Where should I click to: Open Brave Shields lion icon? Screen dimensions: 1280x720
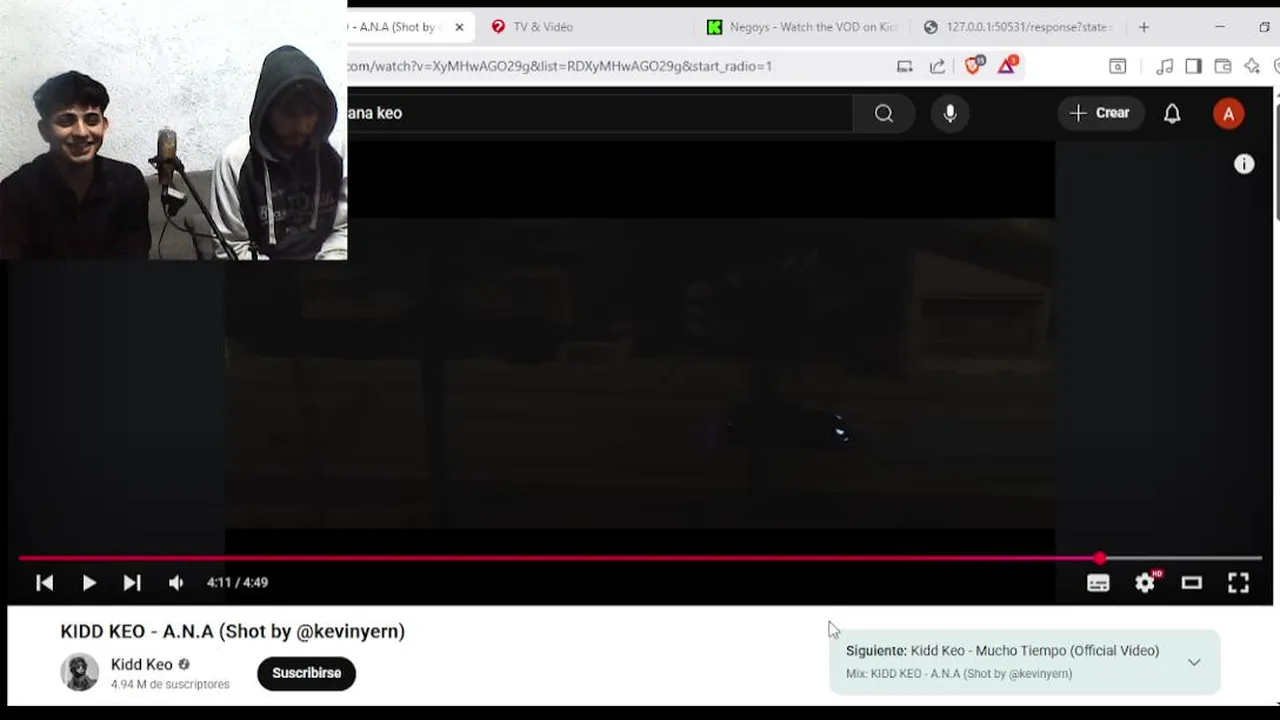pyautogui.click(x=973, y=66)
